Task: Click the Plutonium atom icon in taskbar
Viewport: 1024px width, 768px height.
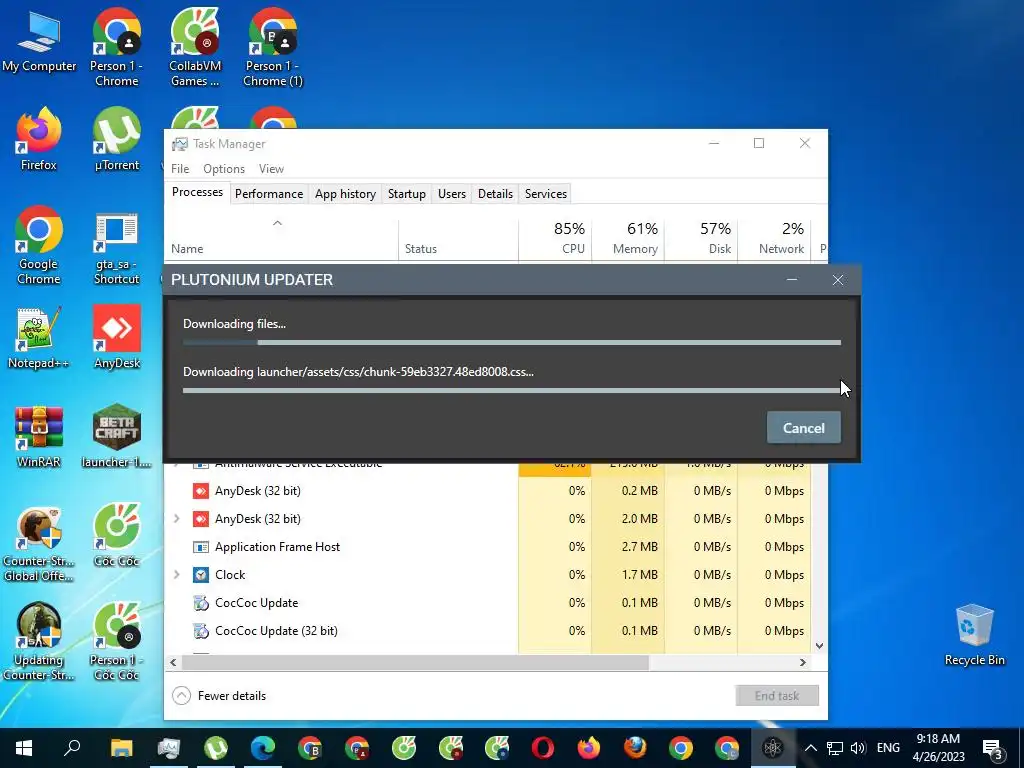Action: (773, 748)
